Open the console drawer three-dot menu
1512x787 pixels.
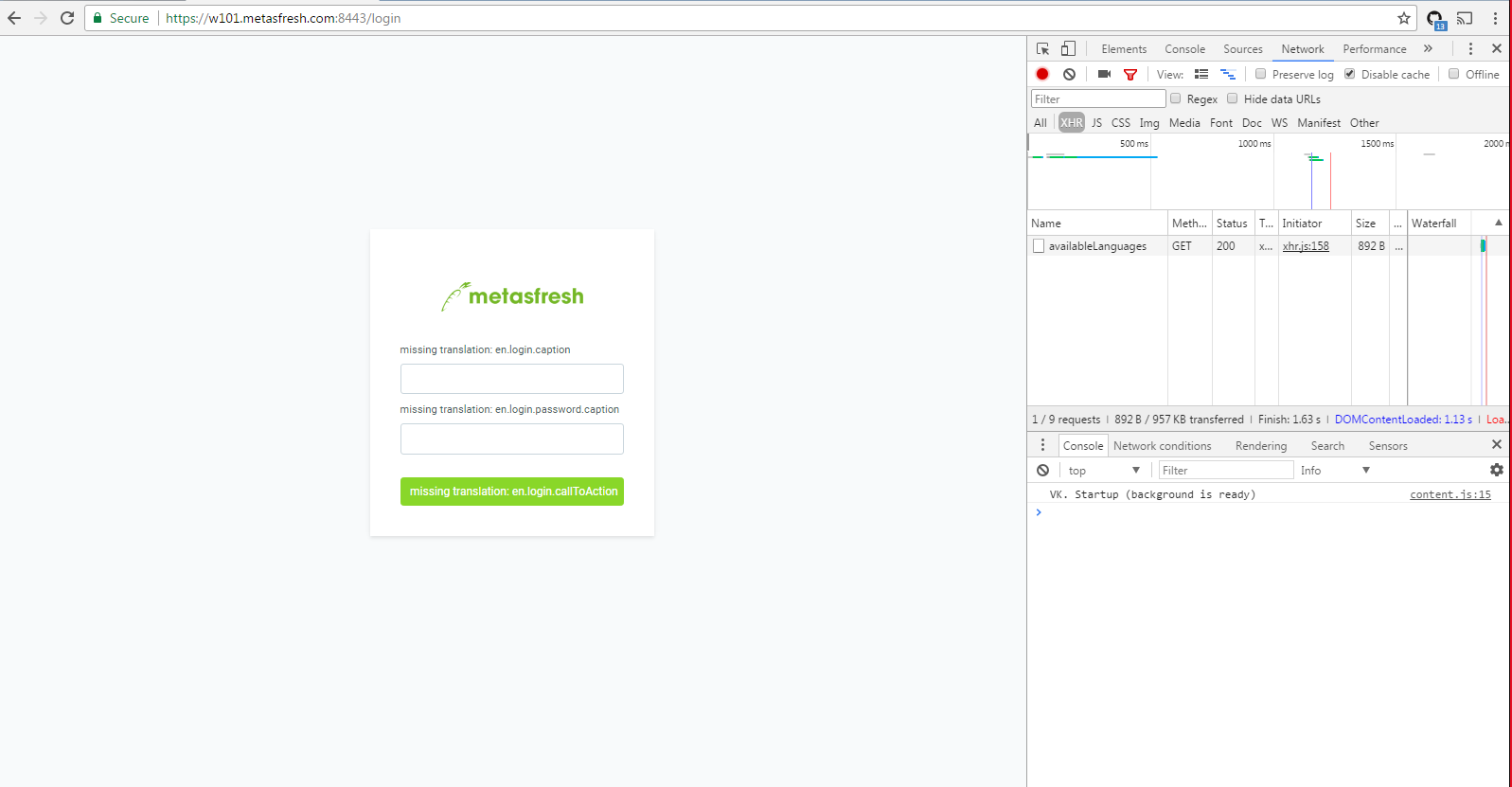pyautogui.click(x=1042, y=445)
